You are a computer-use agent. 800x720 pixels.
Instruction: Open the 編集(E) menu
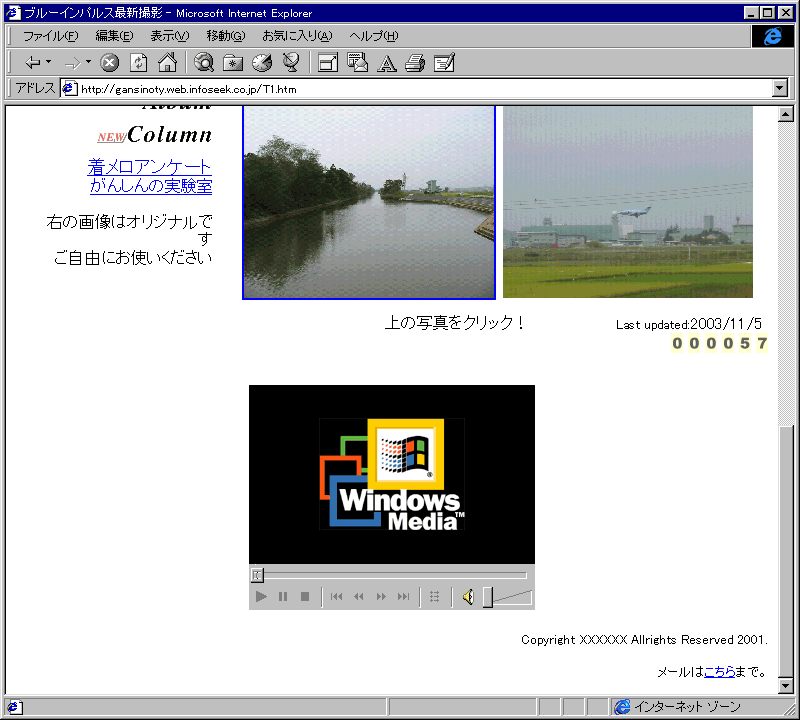coord(114,36)
